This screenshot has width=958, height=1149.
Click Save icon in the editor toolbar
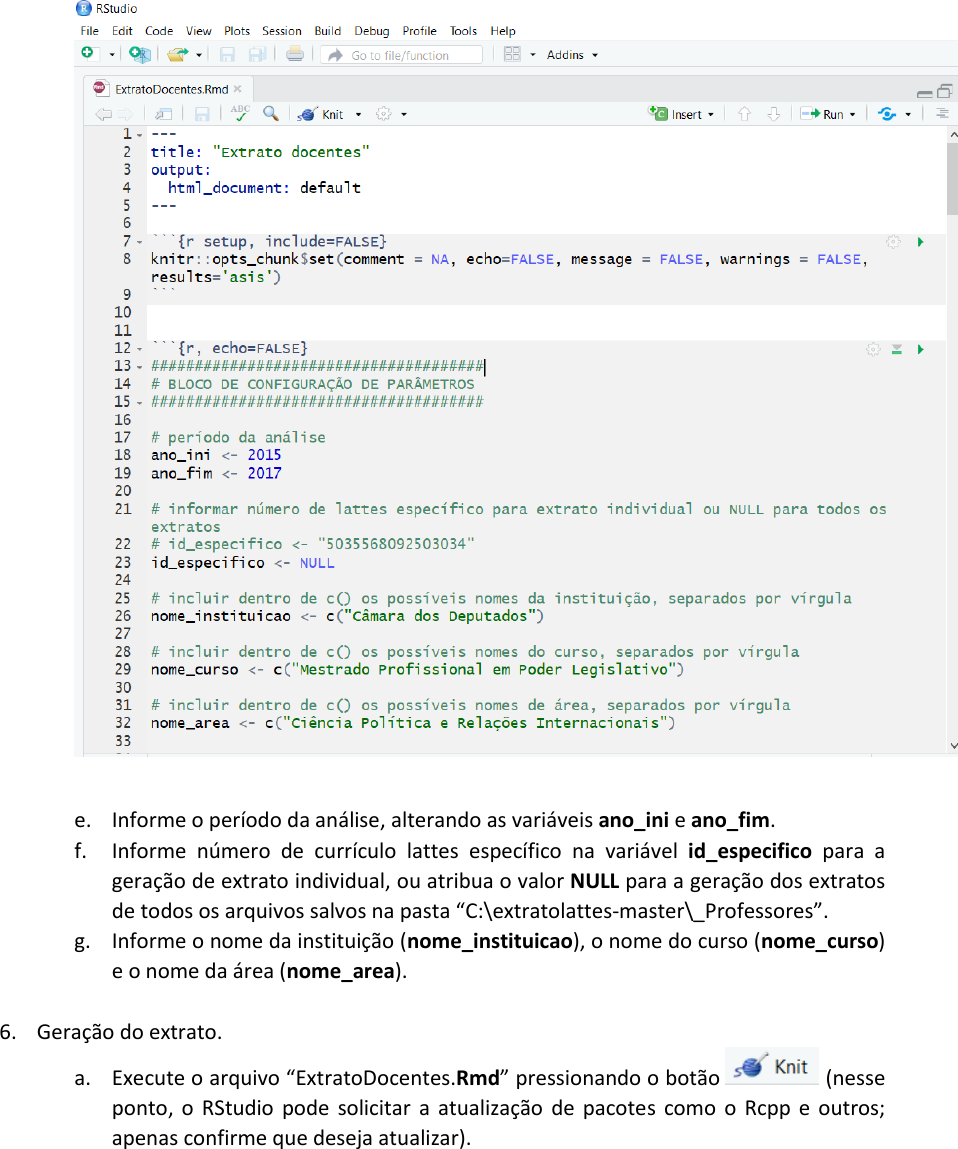202,114
